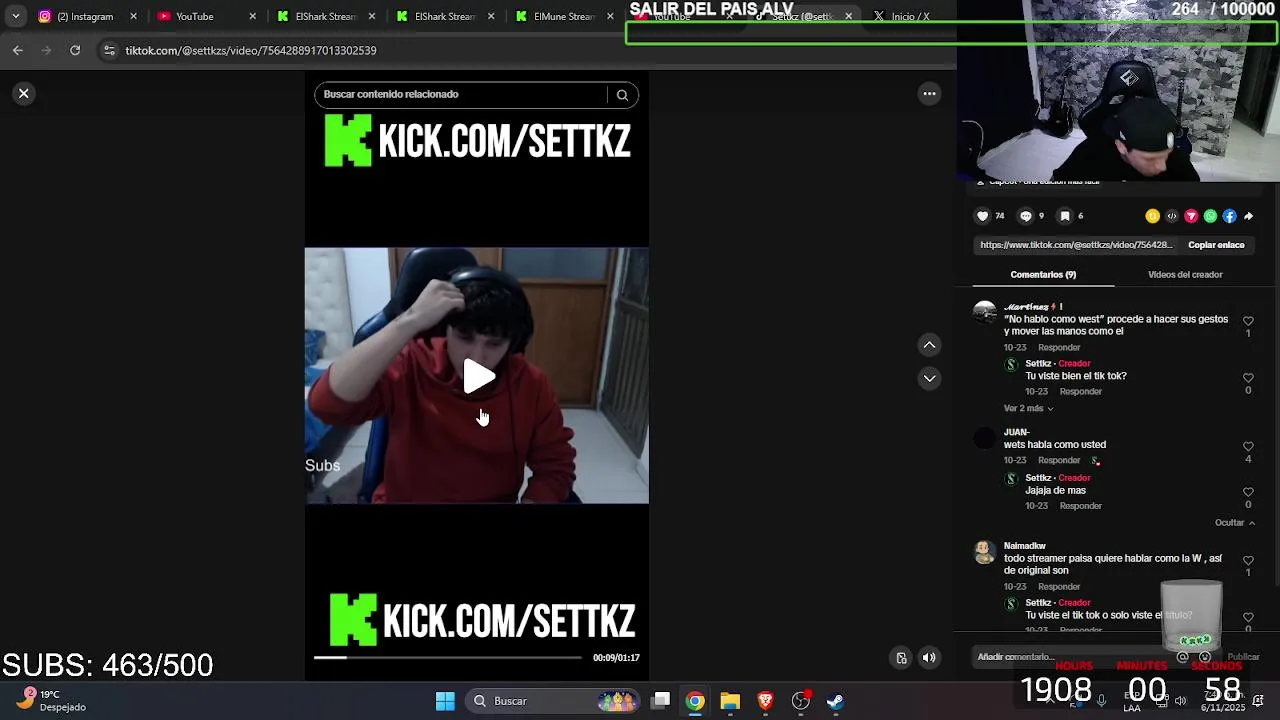Go to previous video with up arrow
The image size is (1280, 720).
[x=929, y=345]
